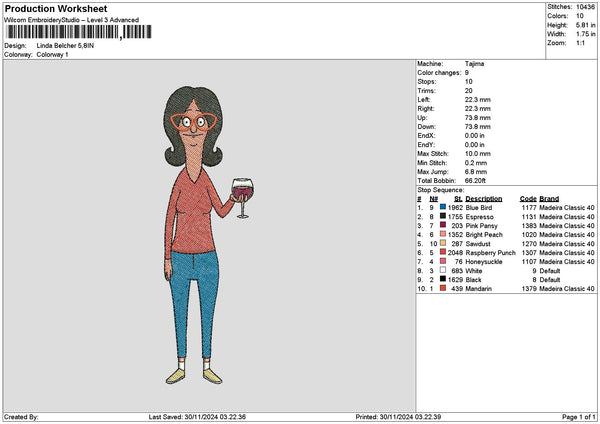
Task: Select the colorway value 'Colorway 1'
Action: coord(52,55)
